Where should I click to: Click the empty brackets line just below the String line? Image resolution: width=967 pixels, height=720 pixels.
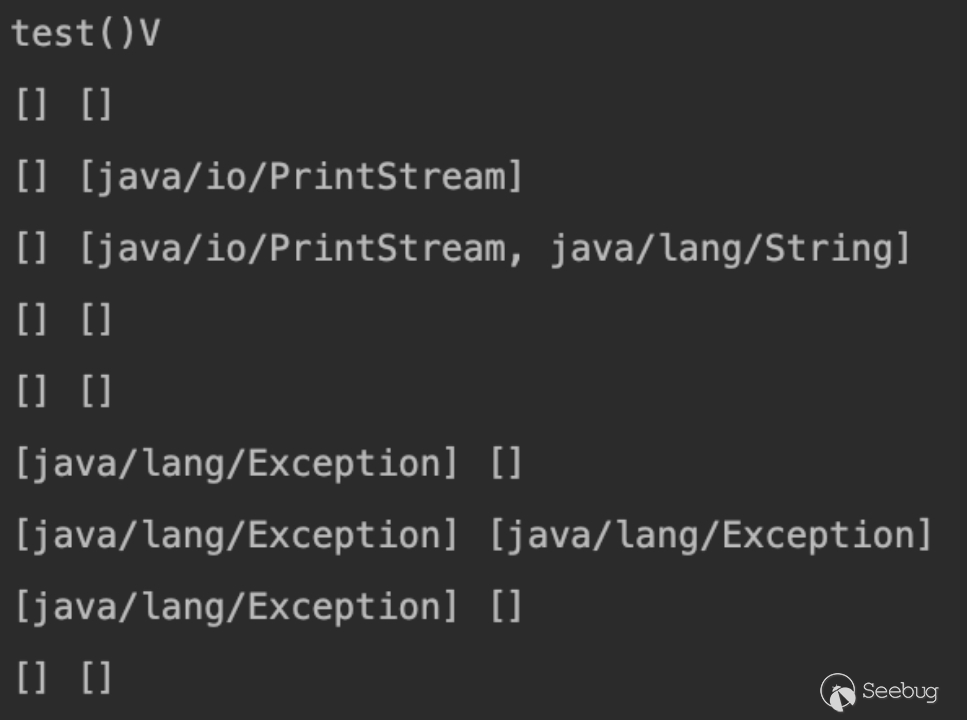click(63, 320)
